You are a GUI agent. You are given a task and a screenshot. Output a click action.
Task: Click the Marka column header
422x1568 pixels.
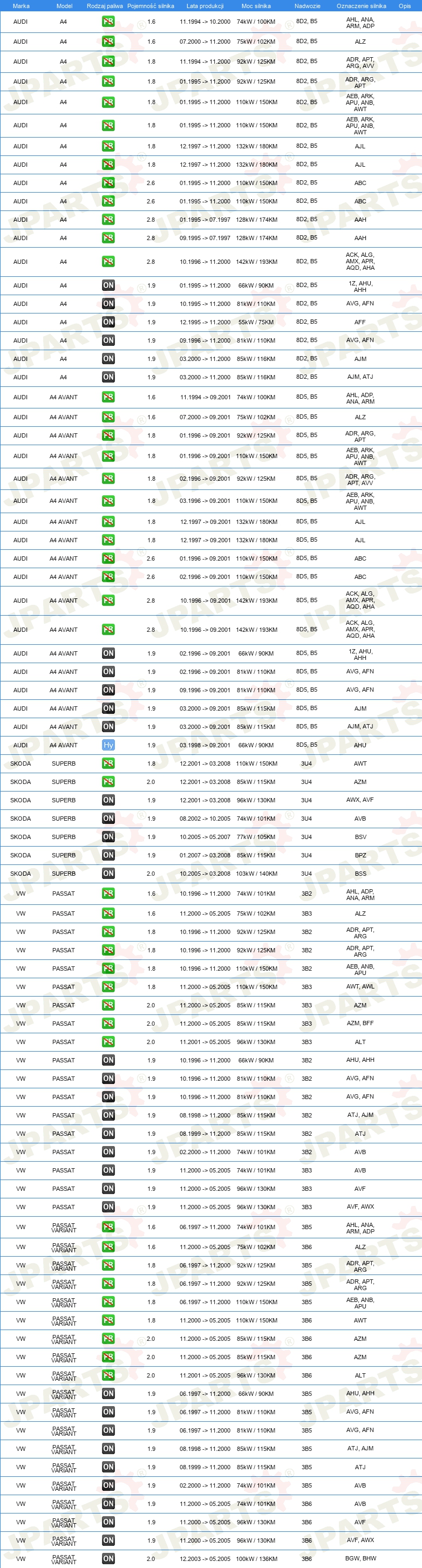[x=21, y=6]
